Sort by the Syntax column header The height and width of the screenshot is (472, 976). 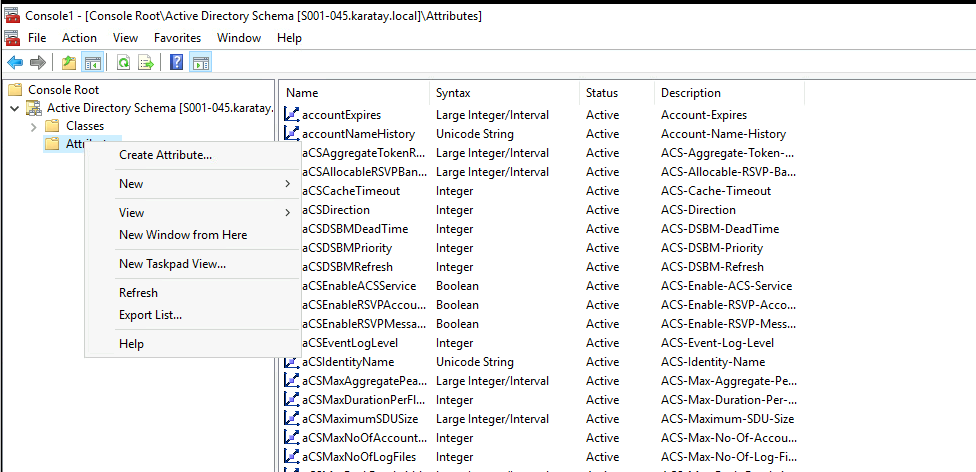tap(504, 93)
